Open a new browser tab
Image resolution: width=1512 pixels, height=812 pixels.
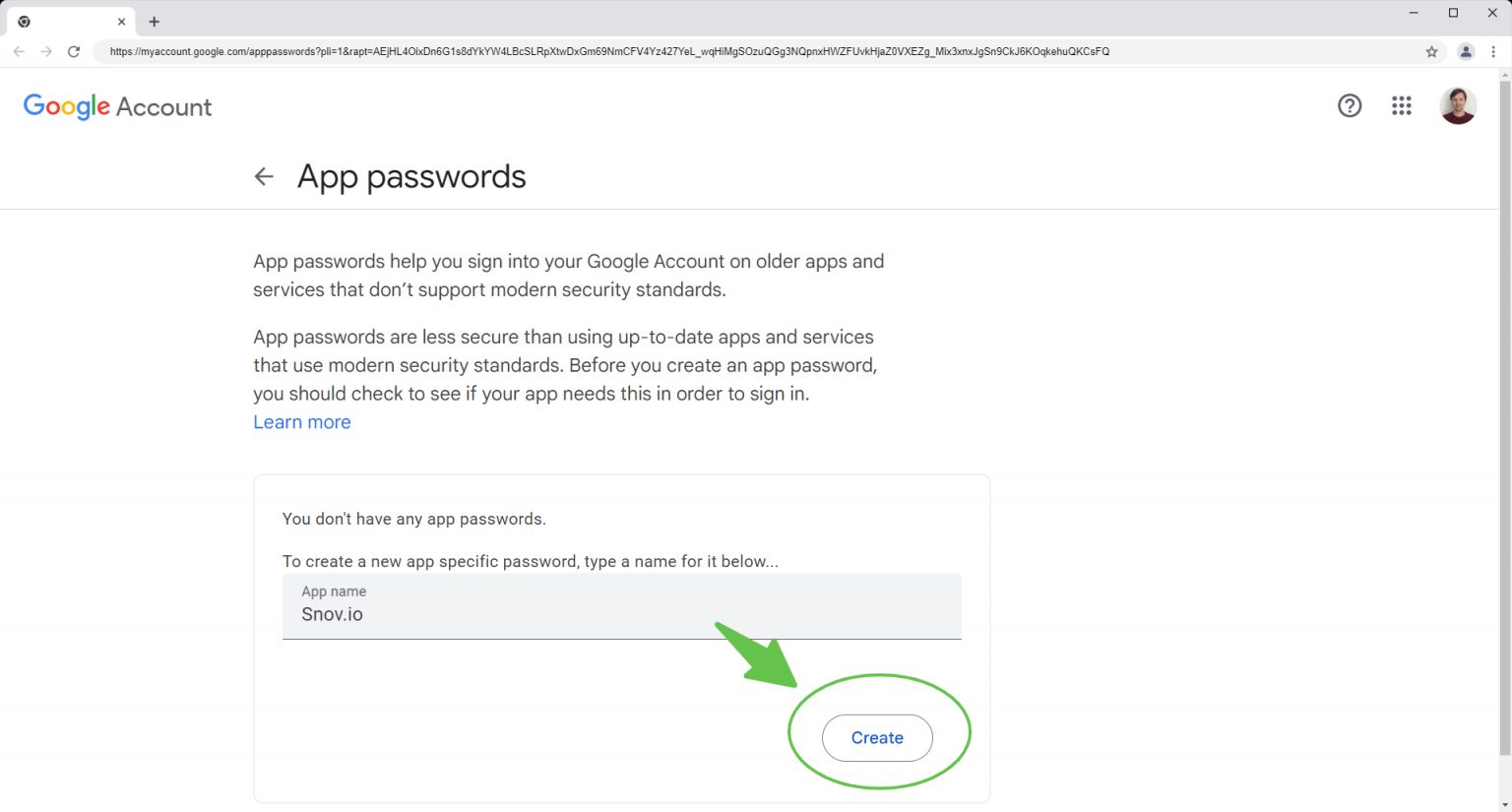[x=154, y=21]
